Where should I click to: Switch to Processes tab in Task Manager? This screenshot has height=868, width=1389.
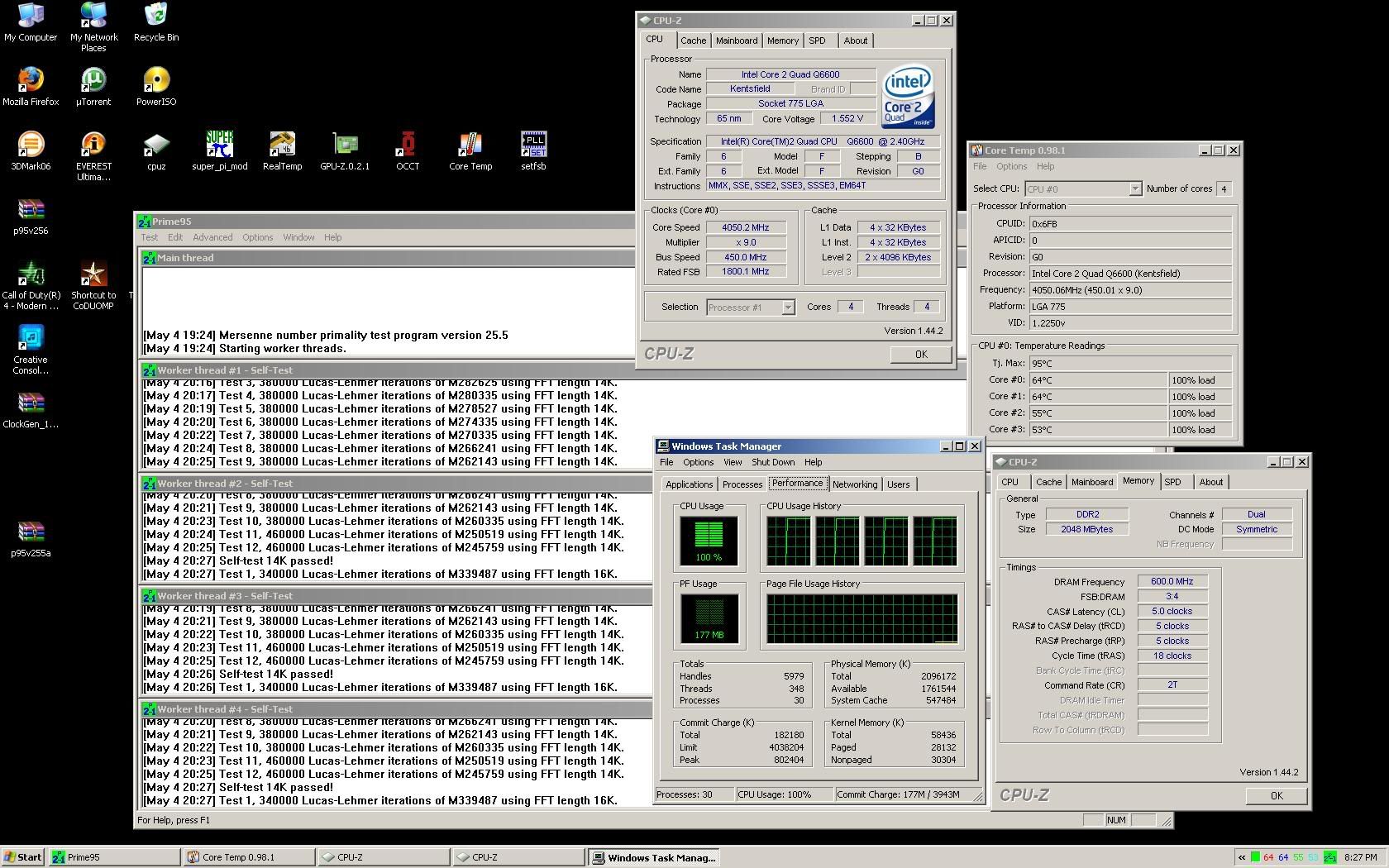point(742,484)
